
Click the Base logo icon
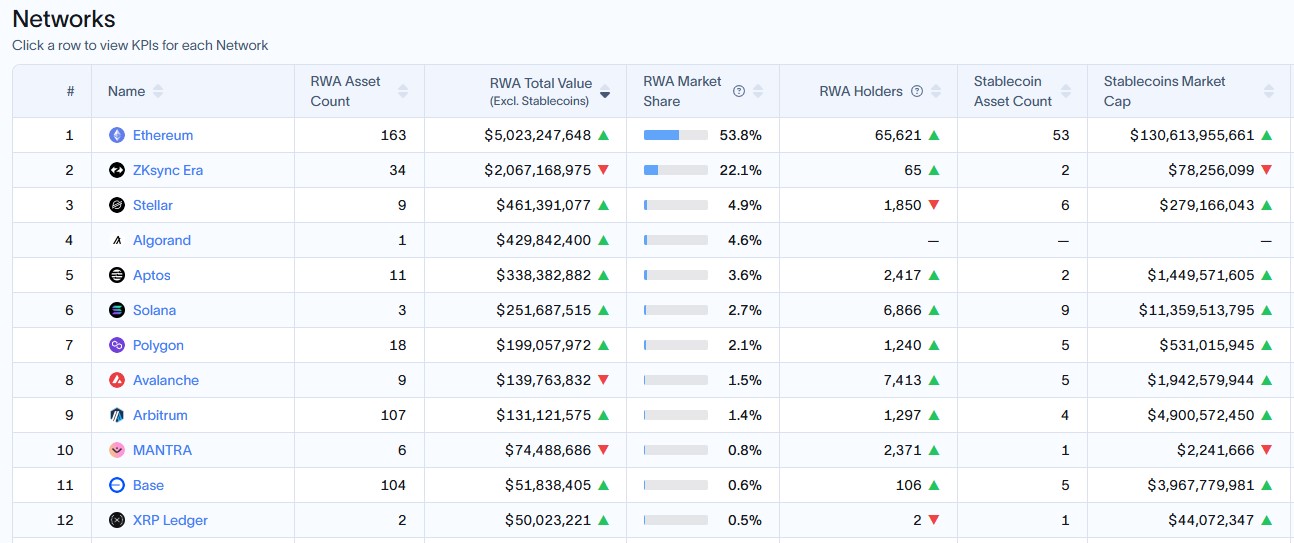point(117,485)
